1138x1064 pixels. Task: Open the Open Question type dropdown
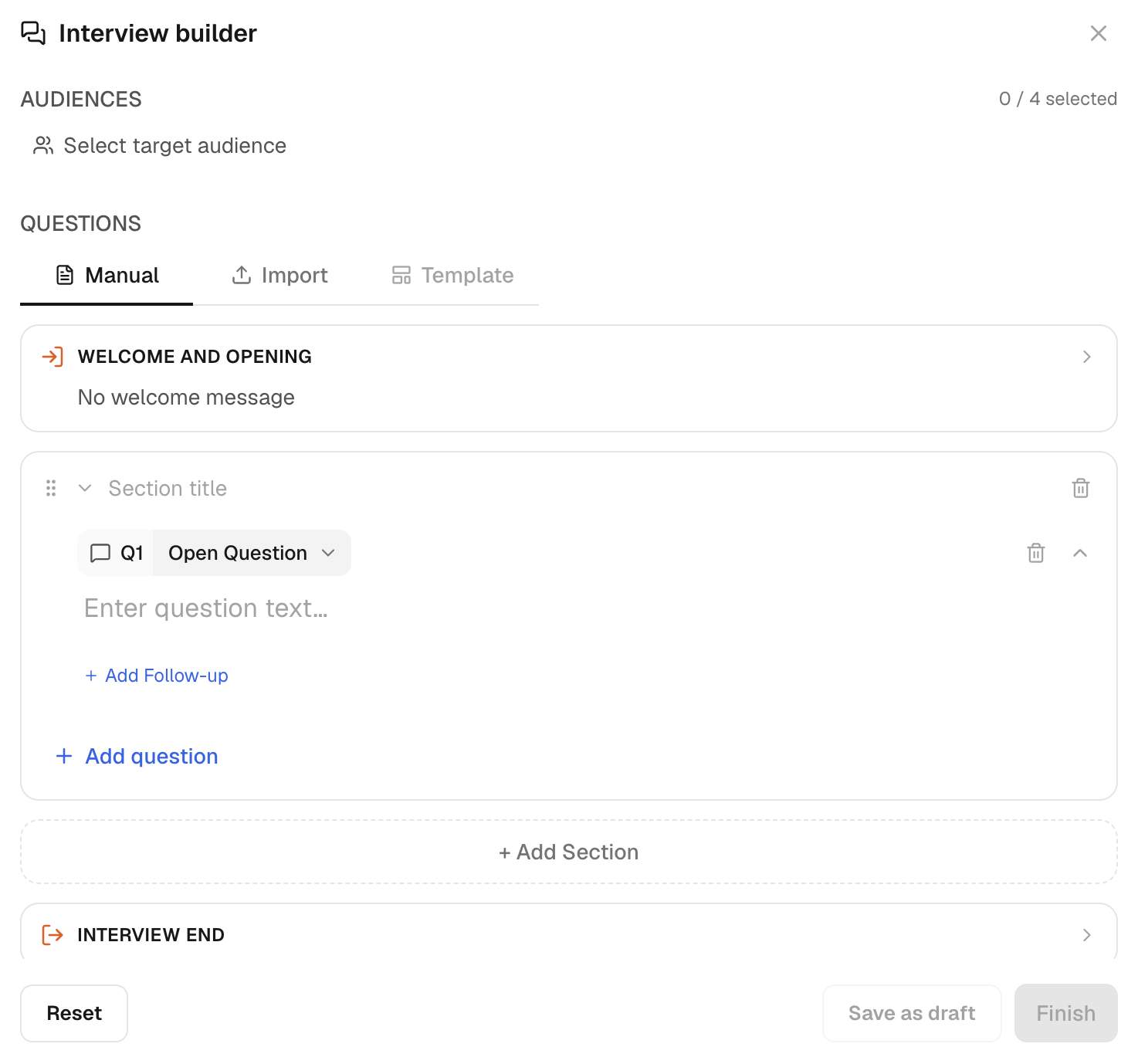pyautogui.click(x=252, y=553)
